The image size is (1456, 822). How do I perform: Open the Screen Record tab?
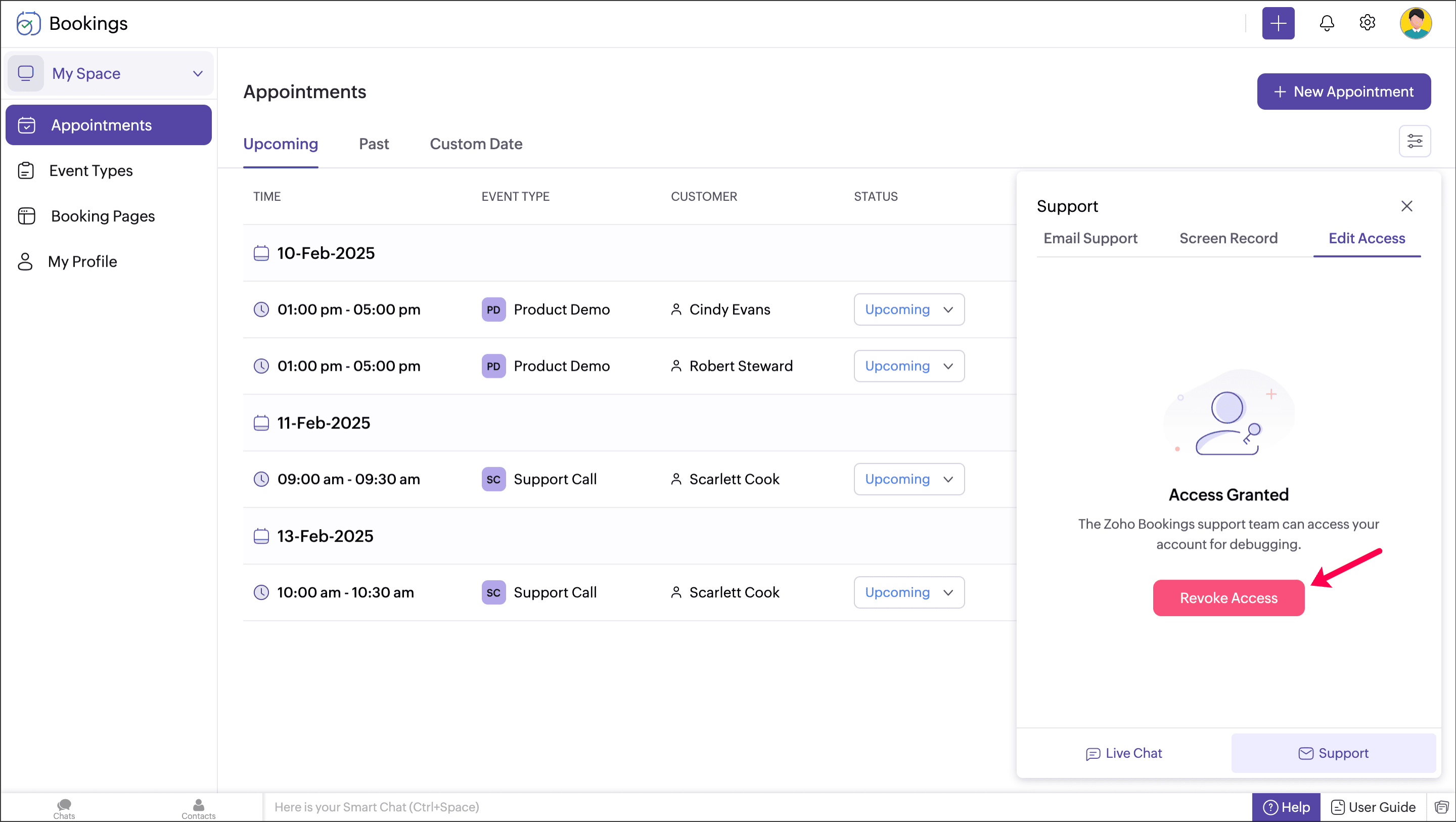tap(1227, 238)
